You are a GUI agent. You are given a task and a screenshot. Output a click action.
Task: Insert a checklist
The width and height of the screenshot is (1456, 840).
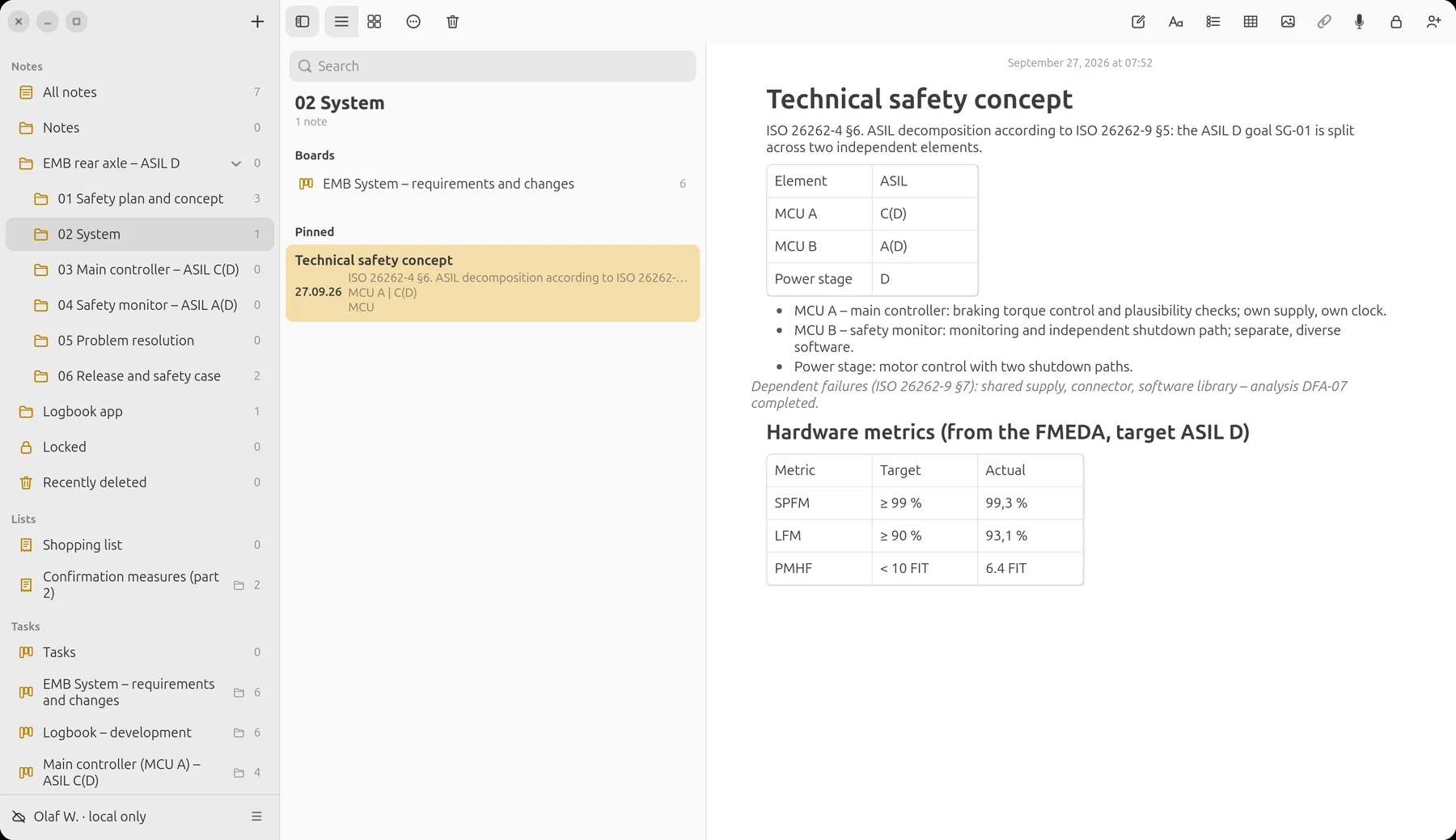point(1213,22)
